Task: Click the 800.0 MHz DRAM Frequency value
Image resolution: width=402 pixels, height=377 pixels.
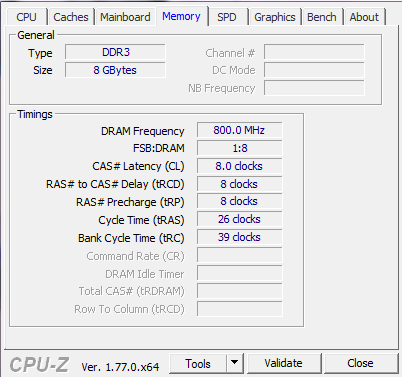Action: click(239, 130)
